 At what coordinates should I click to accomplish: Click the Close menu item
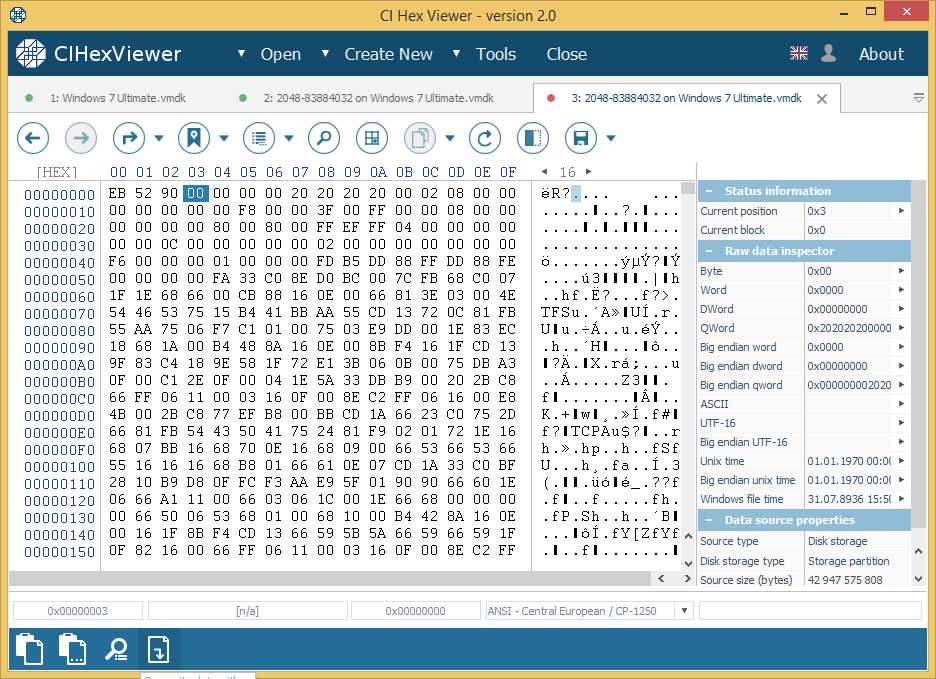tap(566, 54)
